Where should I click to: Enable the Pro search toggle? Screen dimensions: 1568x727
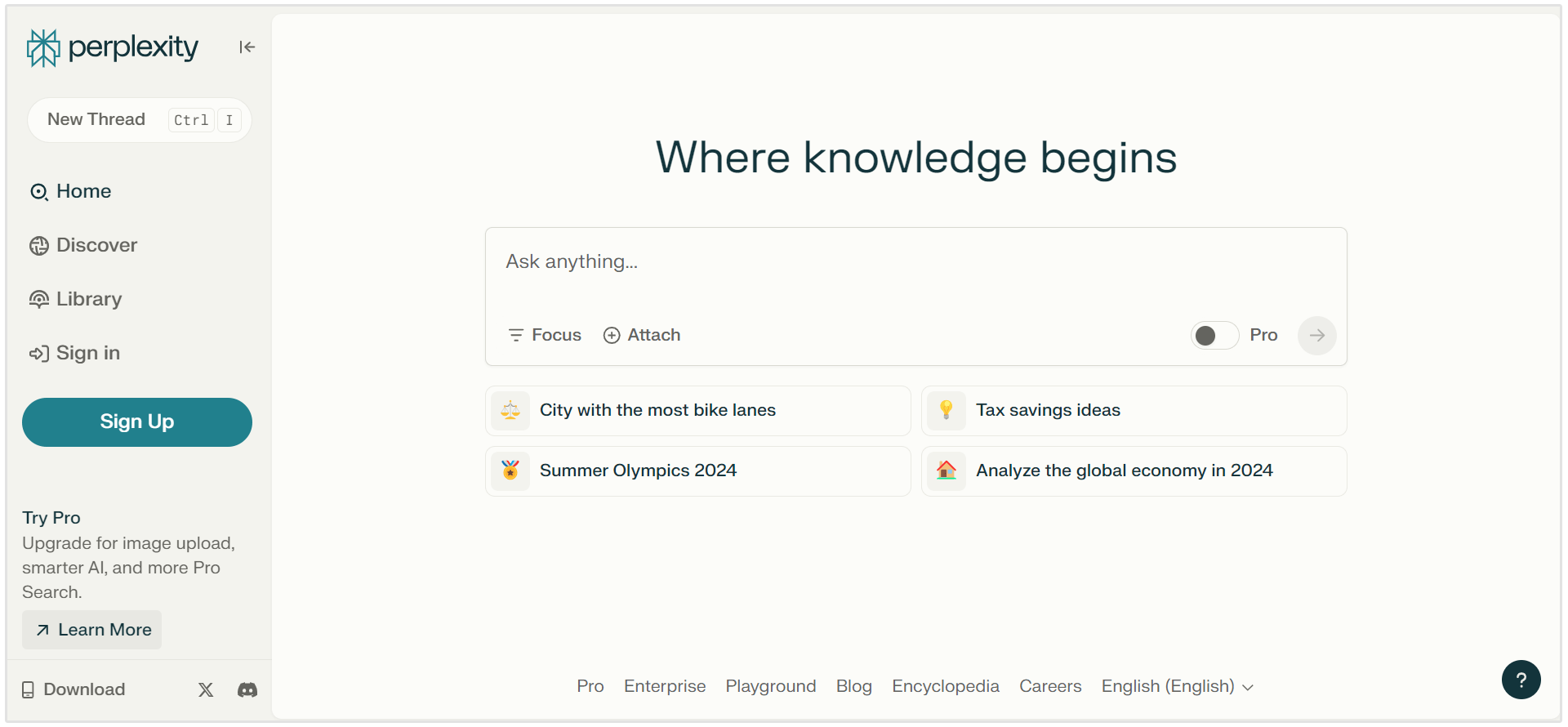point(1214,336)
